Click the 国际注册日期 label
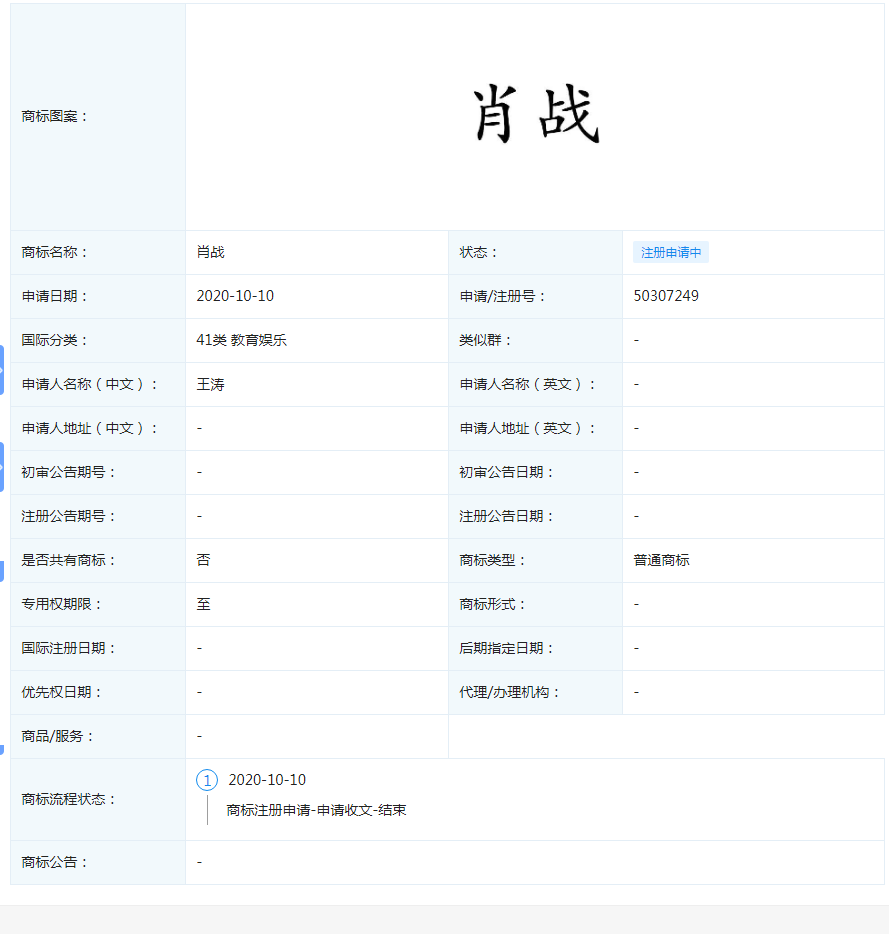 69,648
